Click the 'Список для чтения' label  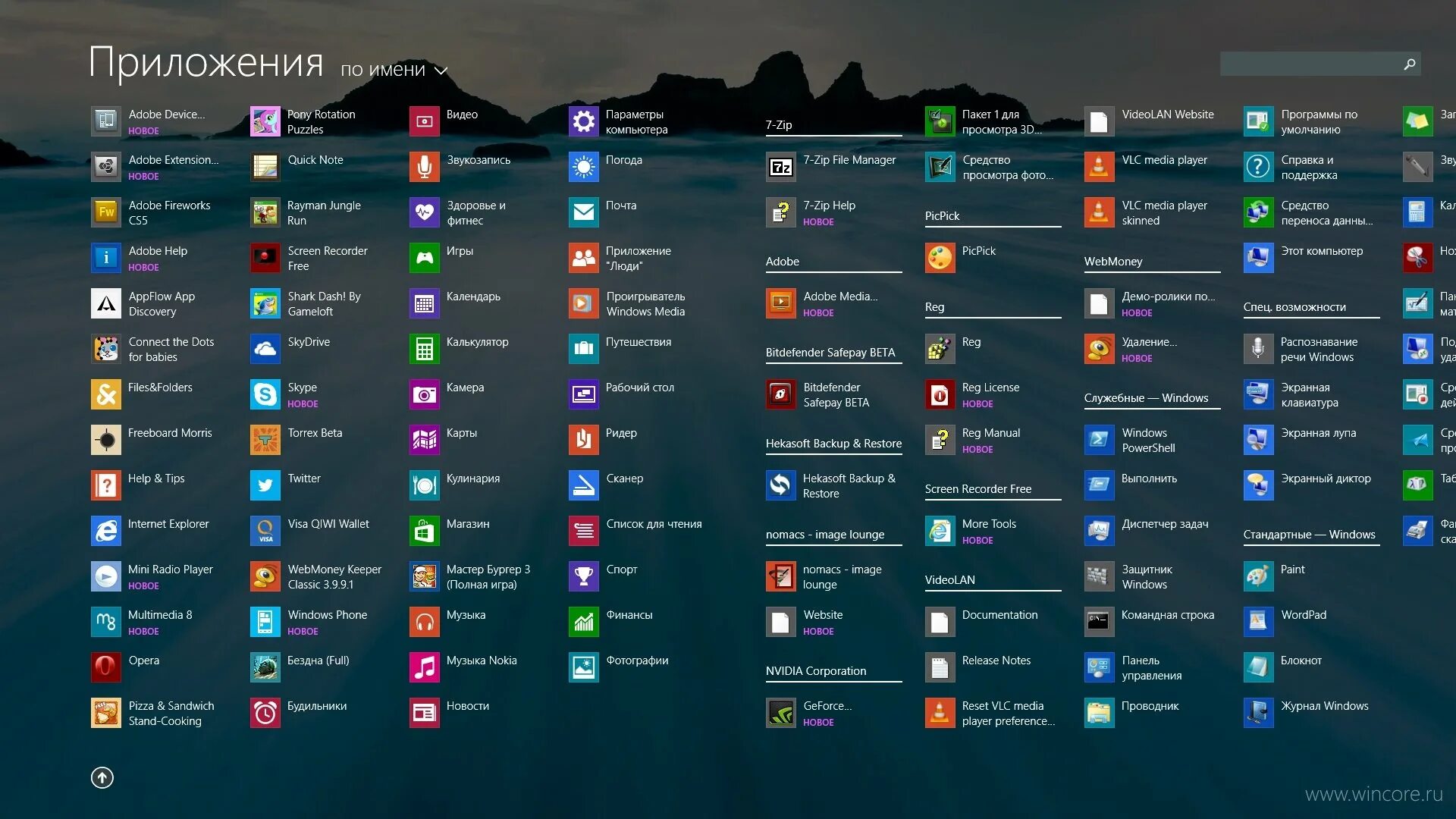click(x=654, y=524)
